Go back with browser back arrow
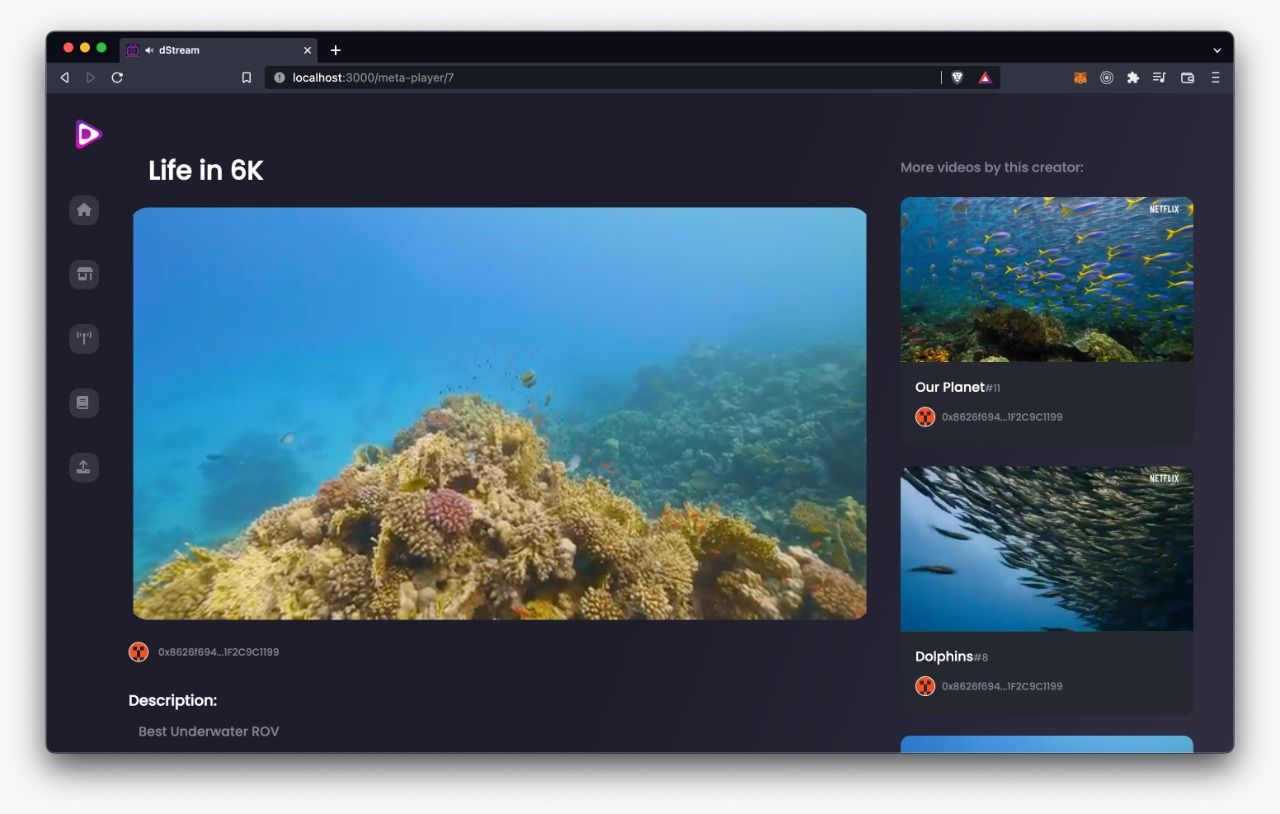1280x814 pixels. 65,77
